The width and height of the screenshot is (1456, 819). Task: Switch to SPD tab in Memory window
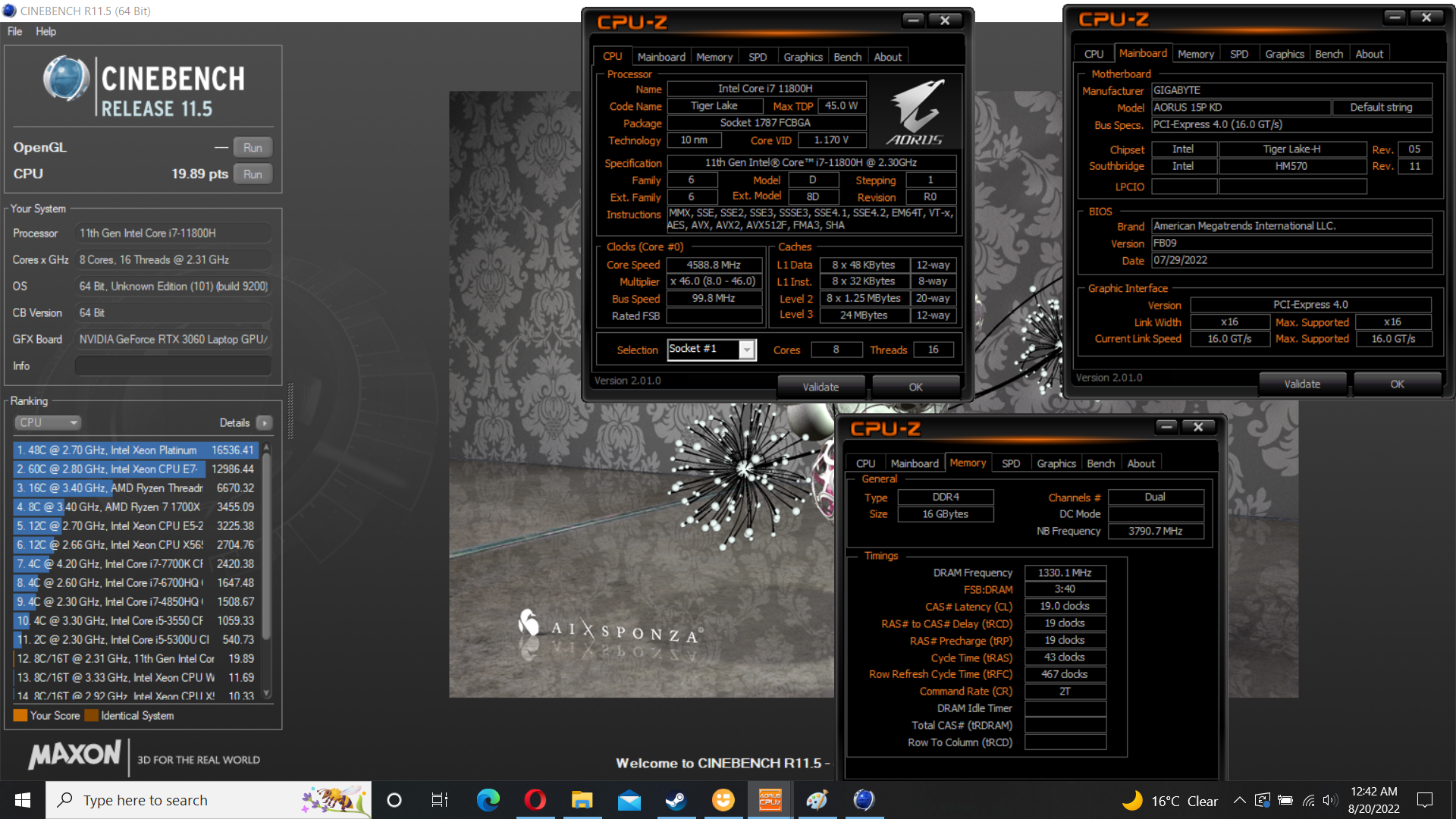(1011, 463)
